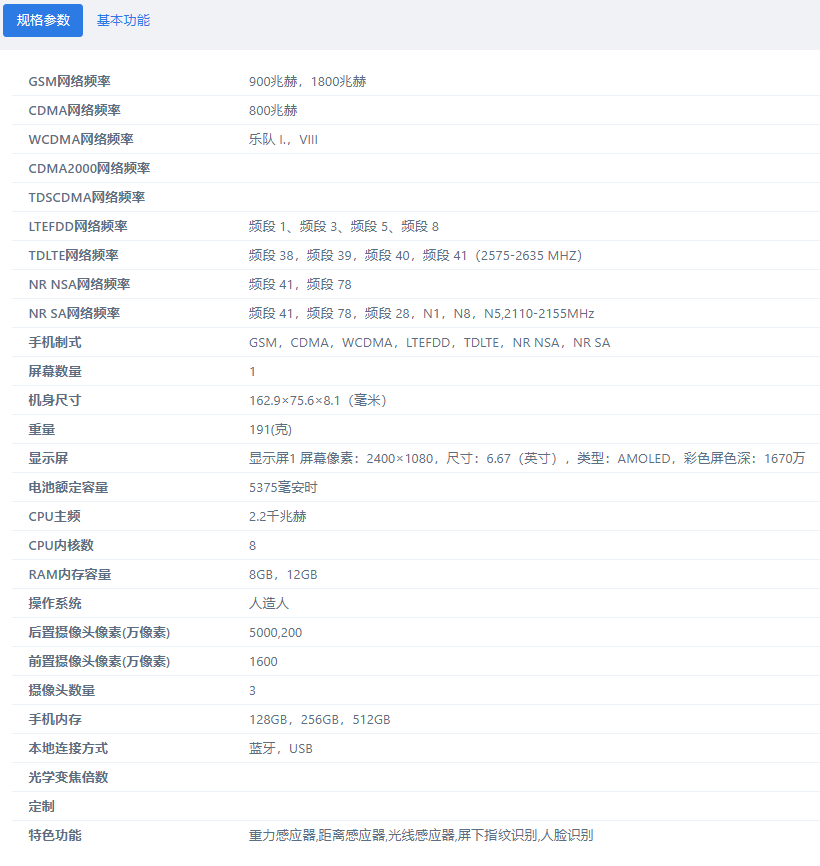Click the LTEFDD band list value
The image size is (820, 866).
(343, 227)
